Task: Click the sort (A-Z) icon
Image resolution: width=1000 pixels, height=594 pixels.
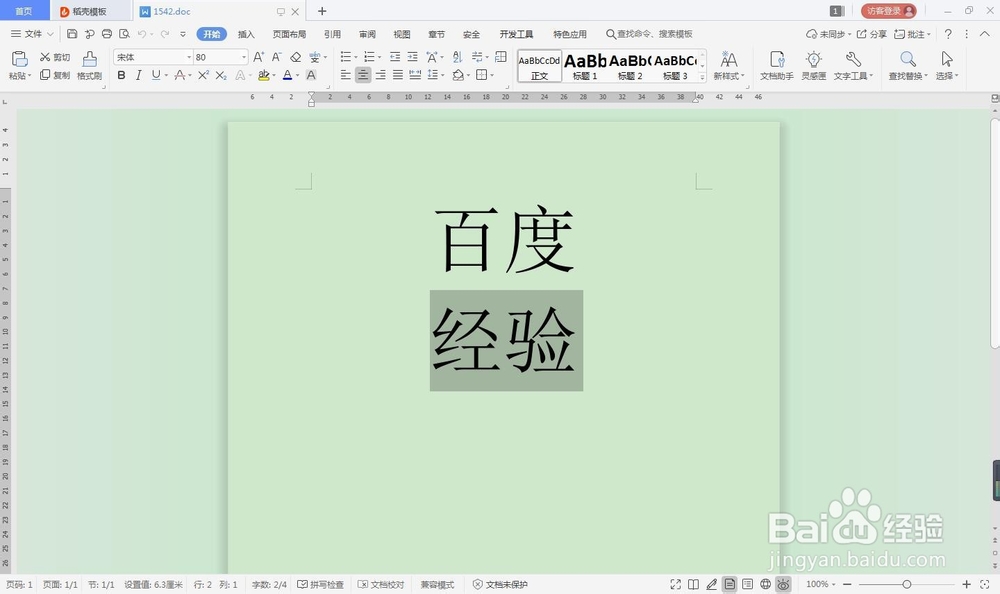Action: click(457, 57)
